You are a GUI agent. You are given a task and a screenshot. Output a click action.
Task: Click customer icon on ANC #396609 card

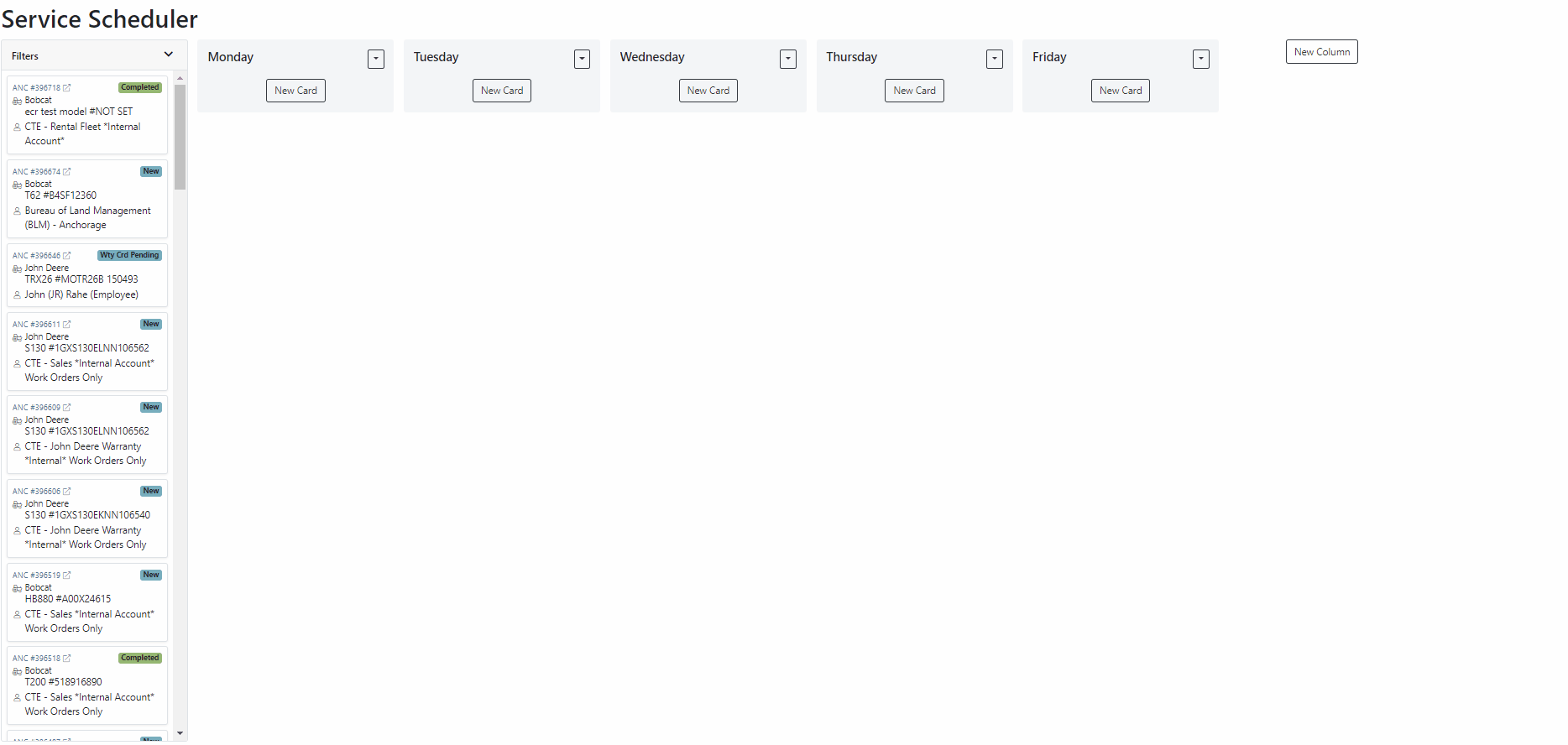click(x=17, y=447)
